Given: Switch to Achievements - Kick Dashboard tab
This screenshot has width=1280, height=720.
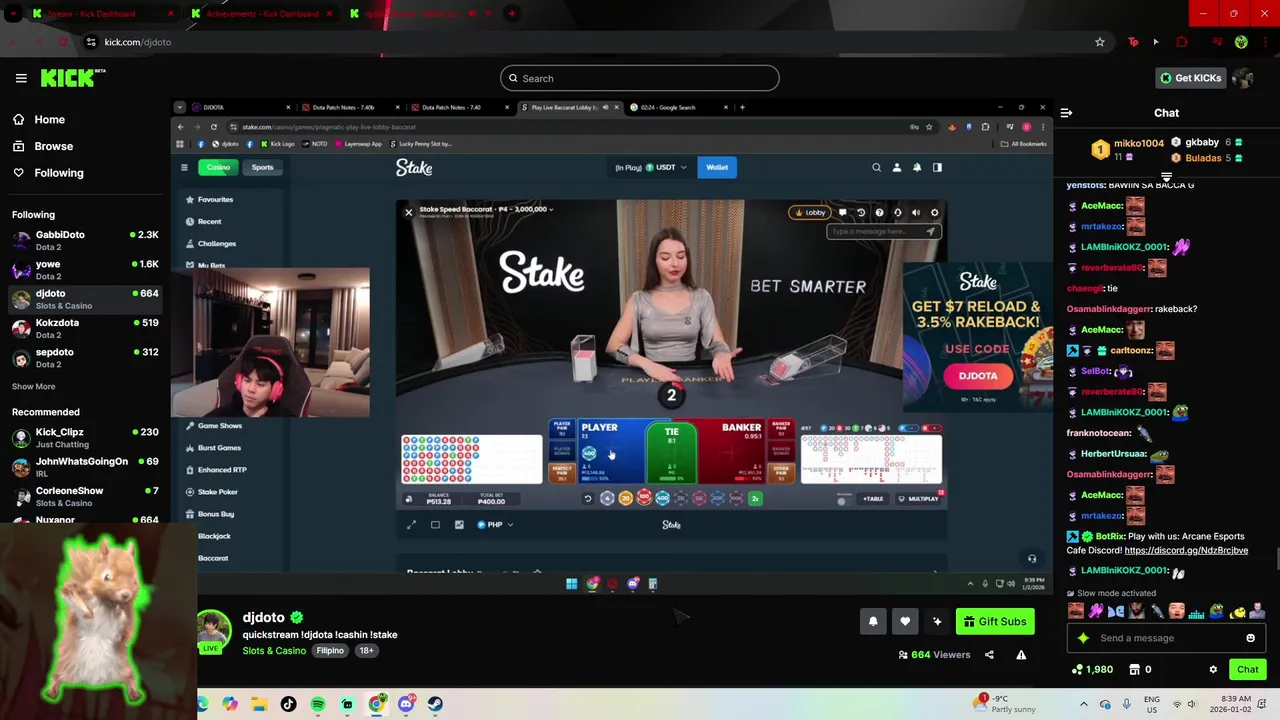Looking at the screenshot, I should pos(262,14).
